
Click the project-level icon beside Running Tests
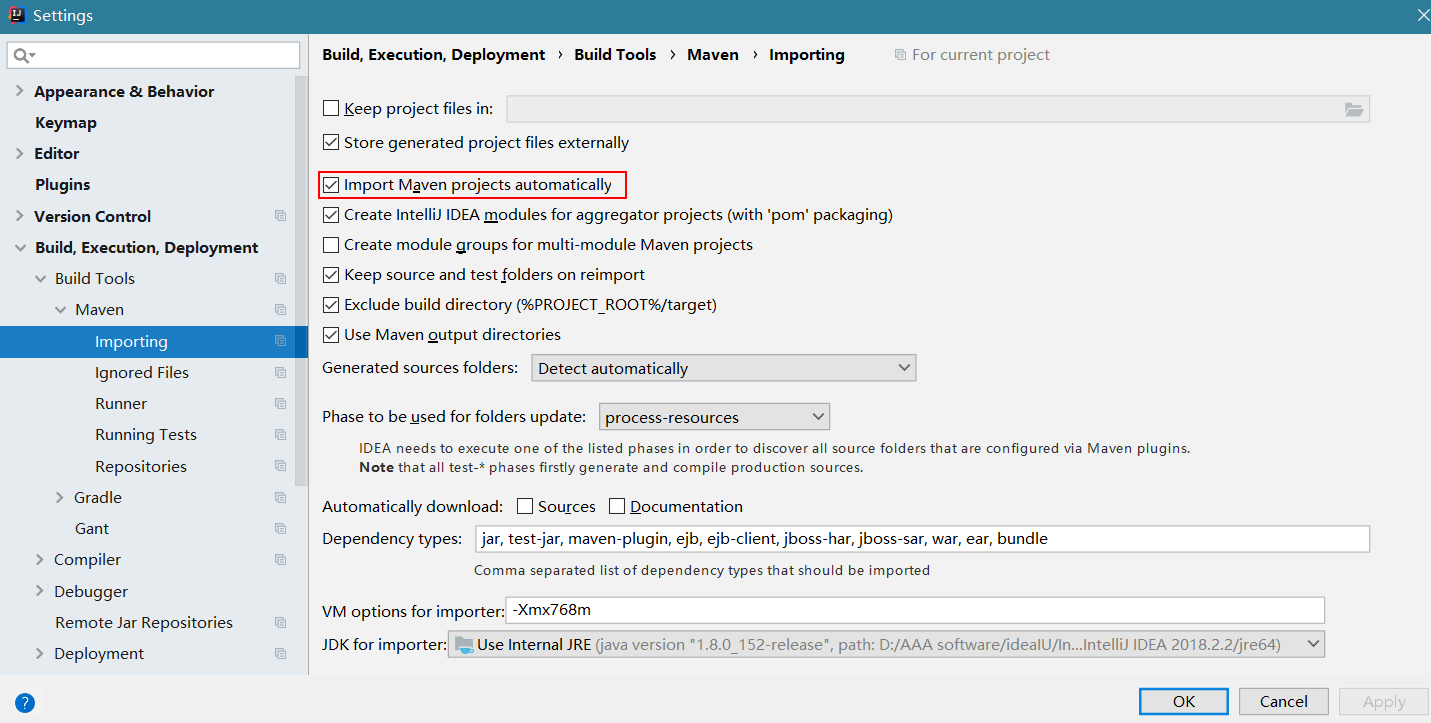click(280, 435)
